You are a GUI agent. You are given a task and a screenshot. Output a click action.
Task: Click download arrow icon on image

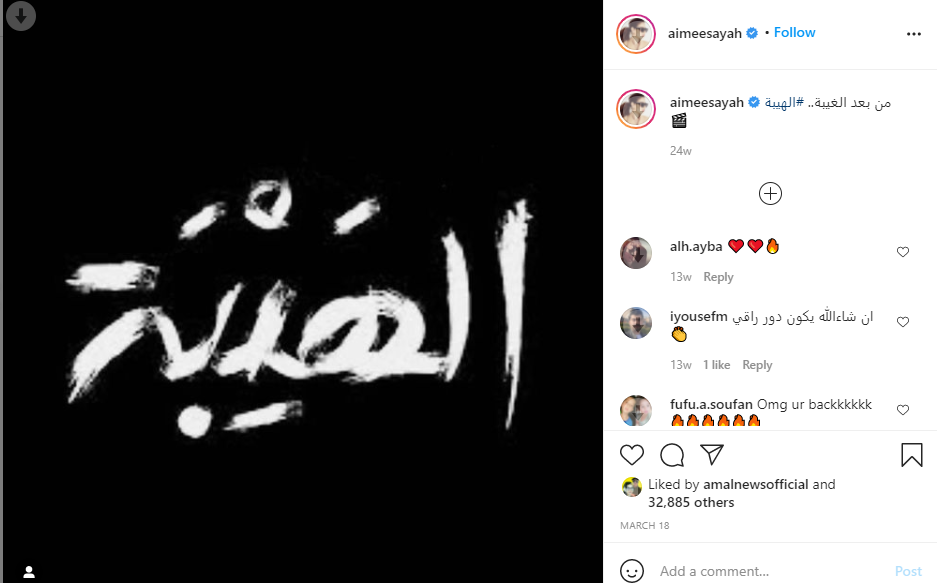(x=21, y=16)
